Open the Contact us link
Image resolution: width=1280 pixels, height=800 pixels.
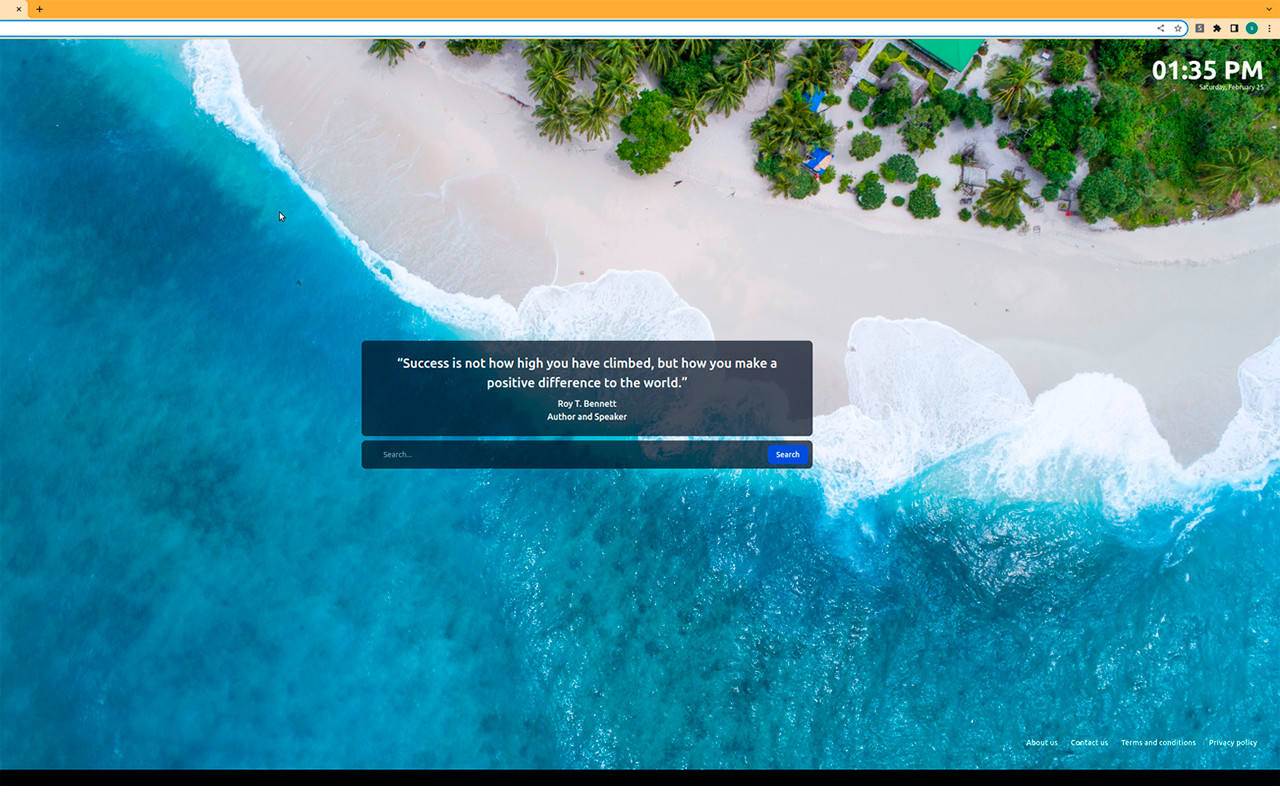pos(1089,743)
